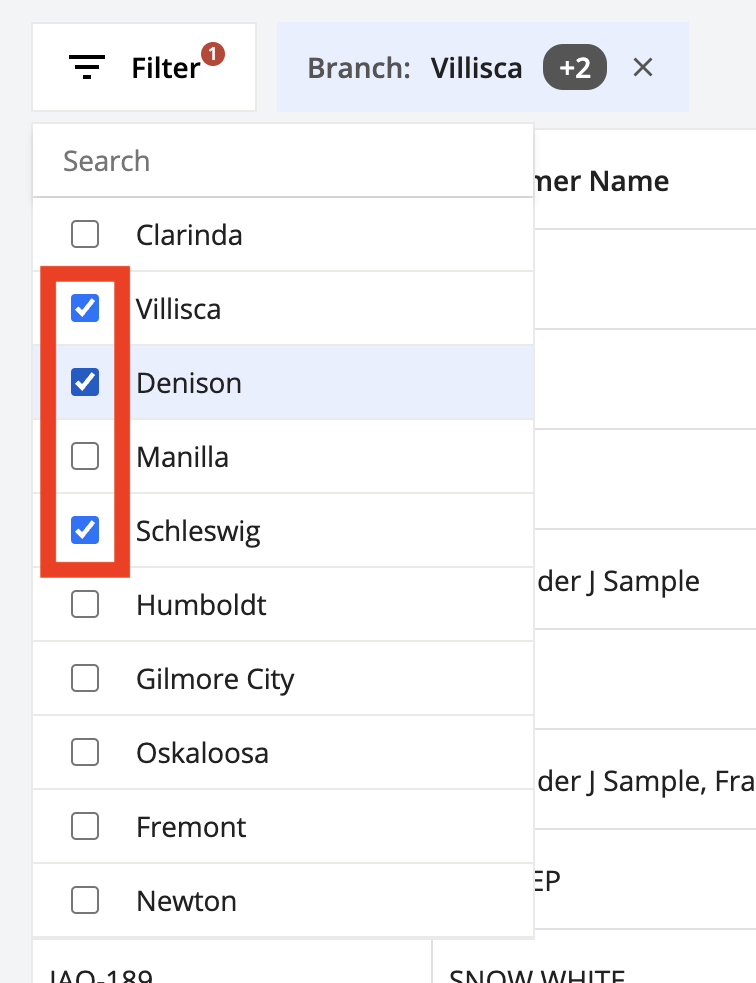The width and height of the screenshot is (756, 983).
Task: Open the Filter button
Action: pos(144,68)
